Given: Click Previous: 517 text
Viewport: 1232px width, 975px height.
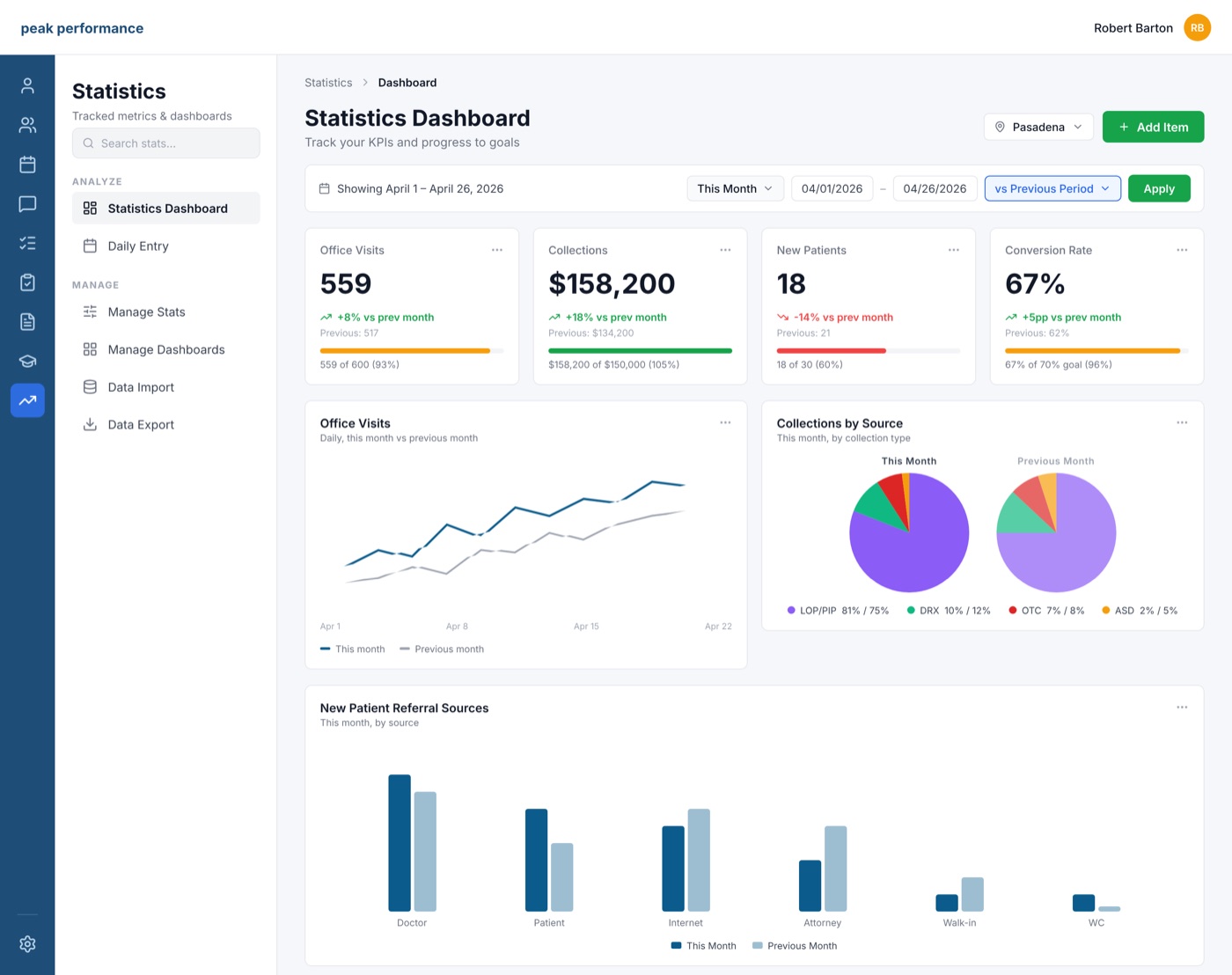Looking at the screenshot, I should click(349, 334).
